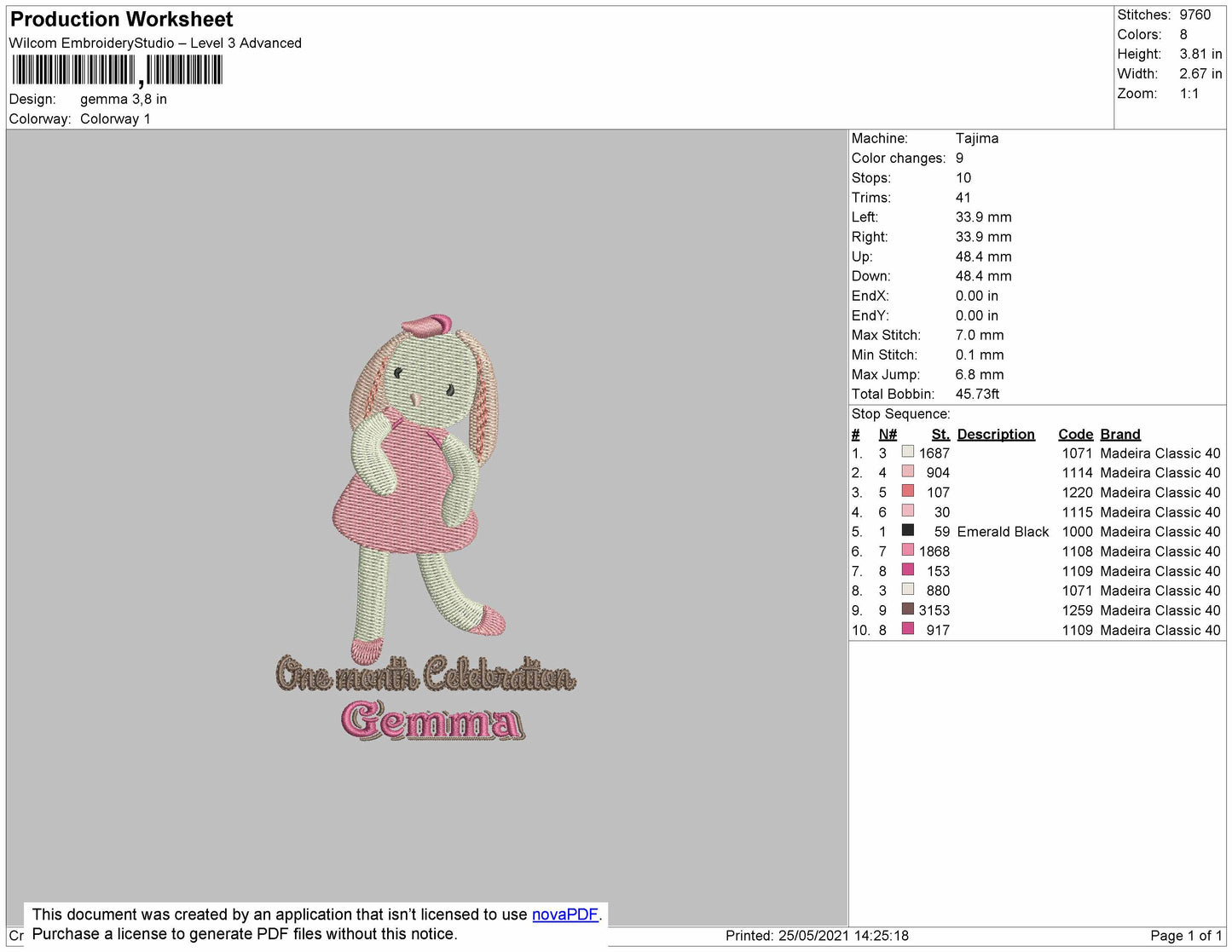The width and height of the screenshot is (1232, 952).
Task: Select Width value '2.67 in'
Action: click(x=1200, y=74)
